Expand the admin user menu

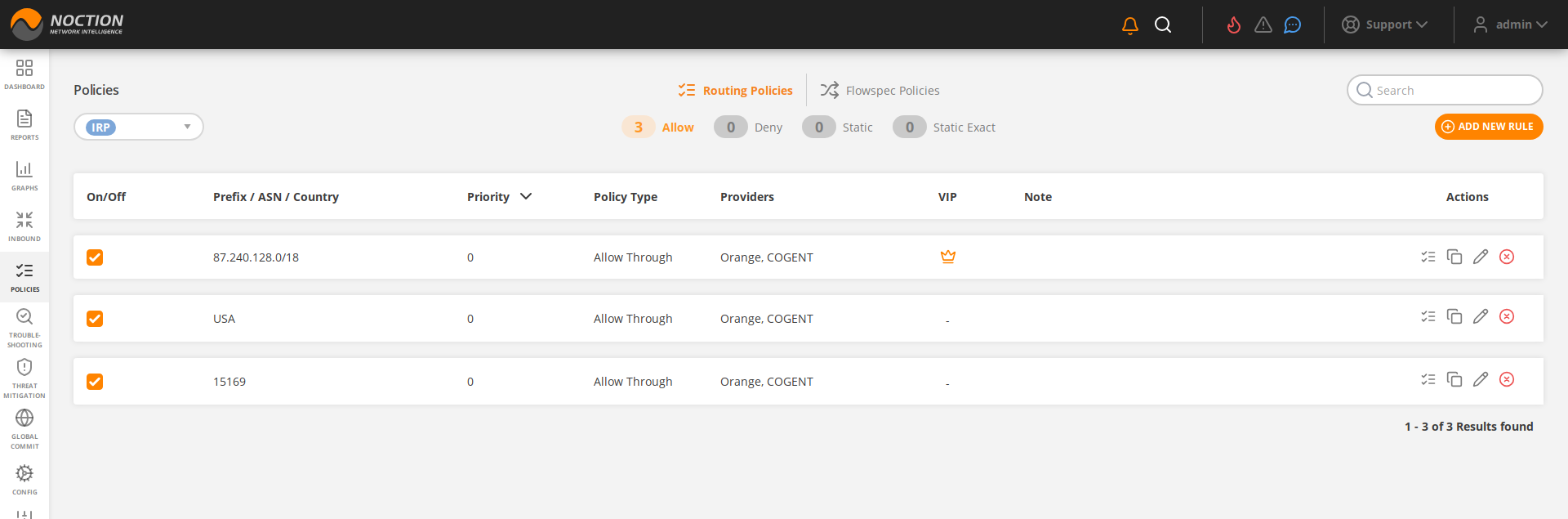click(1510, 25)
